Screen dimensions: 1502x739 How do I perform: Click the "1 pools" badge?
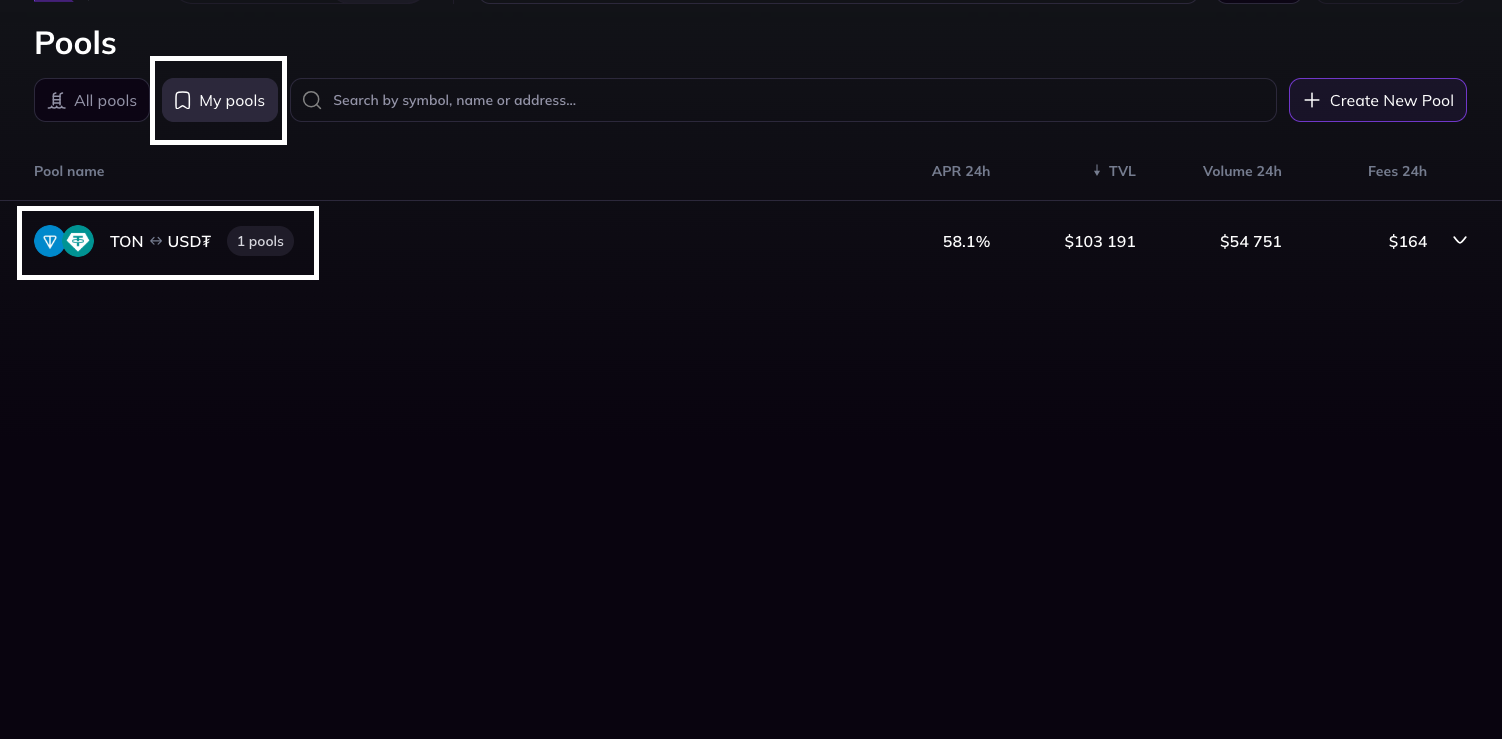pyautogui.click(x=260, y=242)
